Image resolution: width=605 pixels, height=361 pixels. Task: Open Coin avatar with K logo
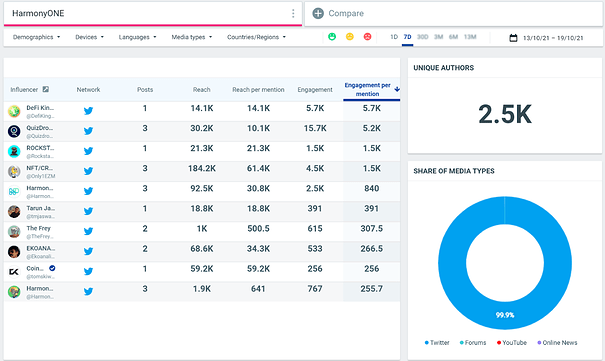point(14,272)
